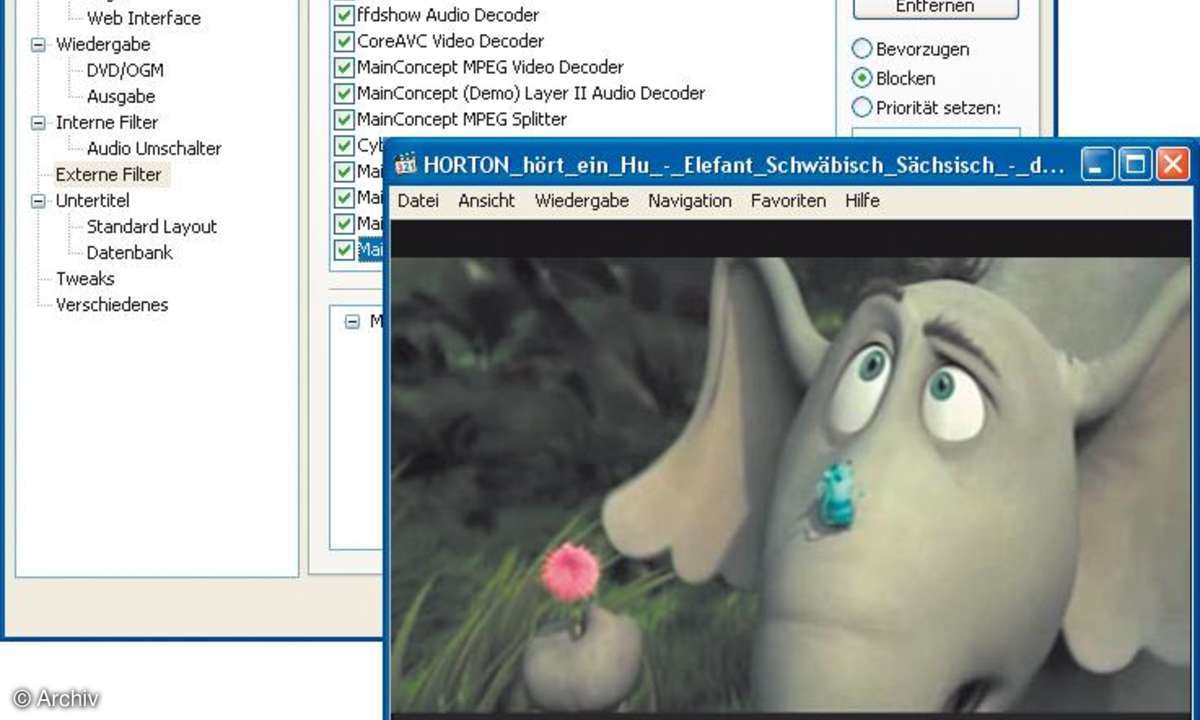The height and width of the screenshot is (720, 1200).
Task: Maximize the HORTON video player window
Action: point(1136,164)
